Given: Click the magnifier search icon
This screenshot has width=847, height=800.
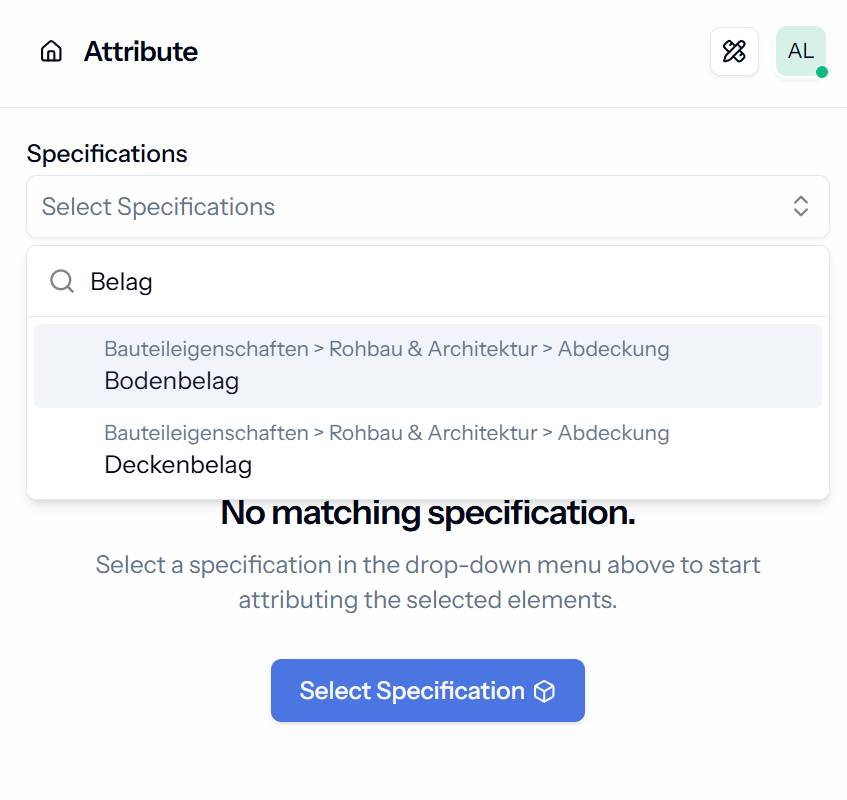Looking at the screenshot, I should point(62,281).
